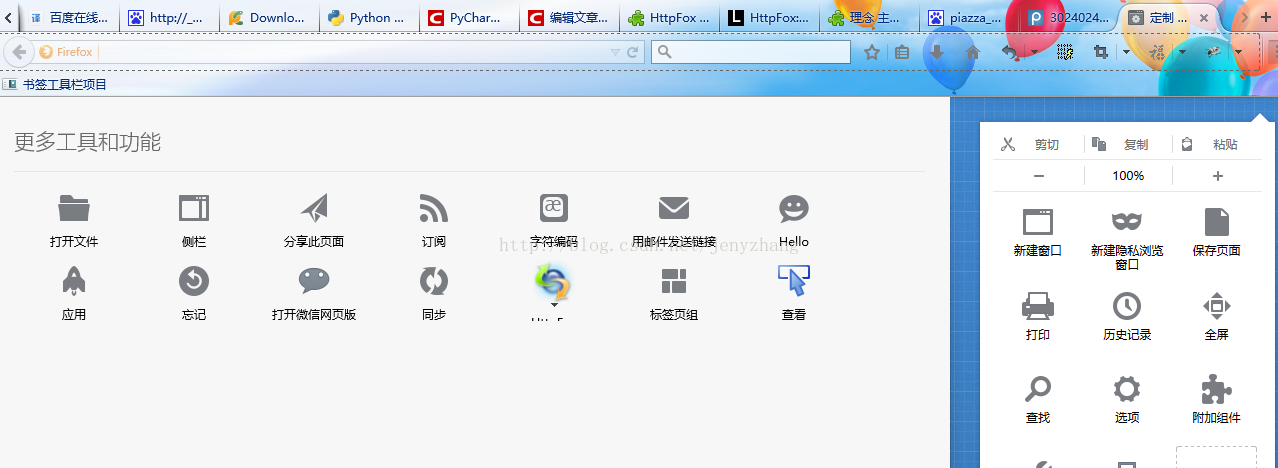The height and width of the screenshot is (468, 1278).
Task: Open Options (选项) gear icon
Action: (1127, 388)
